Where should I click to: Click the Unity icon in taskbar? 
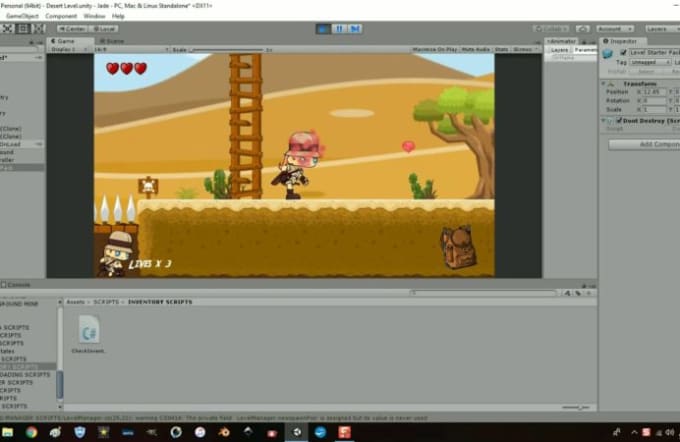click(297, 432)
